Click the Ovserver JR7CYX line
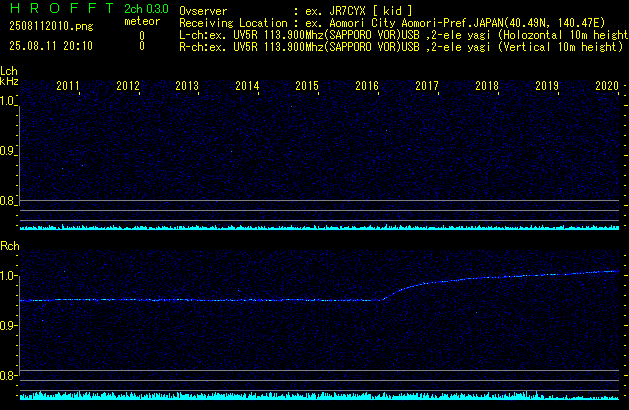629x410 pixels. [x=296, y=11]
